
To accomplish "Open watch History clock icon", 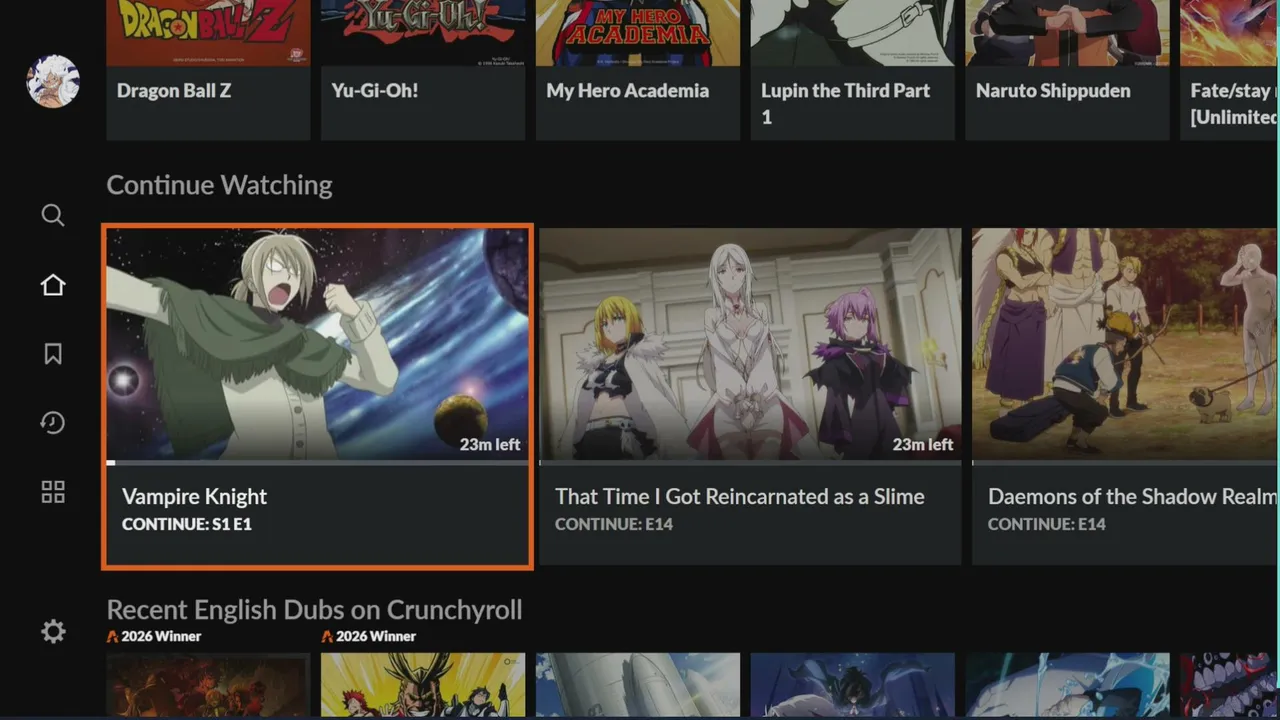I will (53, 423).
